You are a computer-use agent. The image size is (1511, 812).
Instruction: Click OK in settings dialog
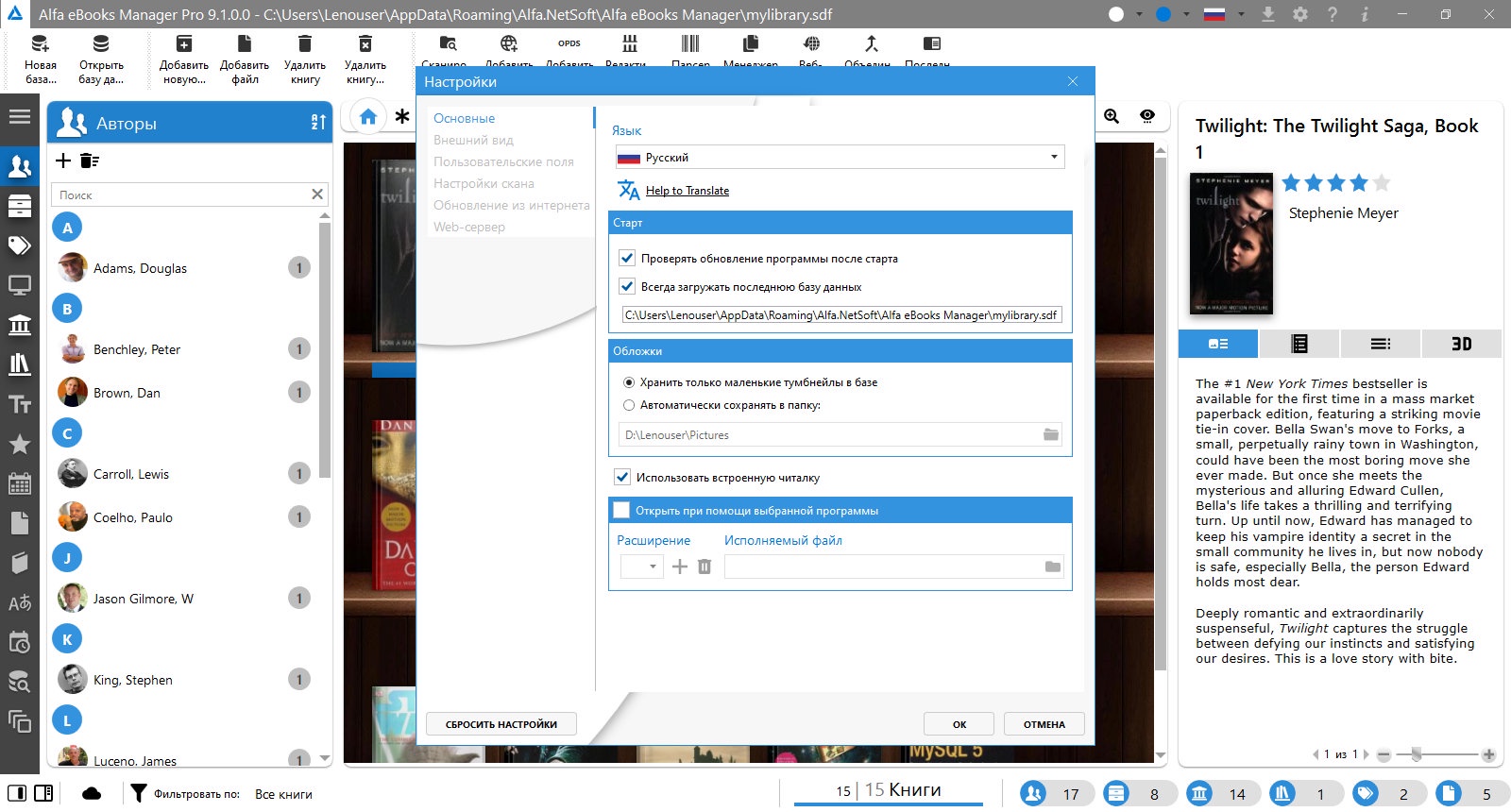tap(959, 724)
